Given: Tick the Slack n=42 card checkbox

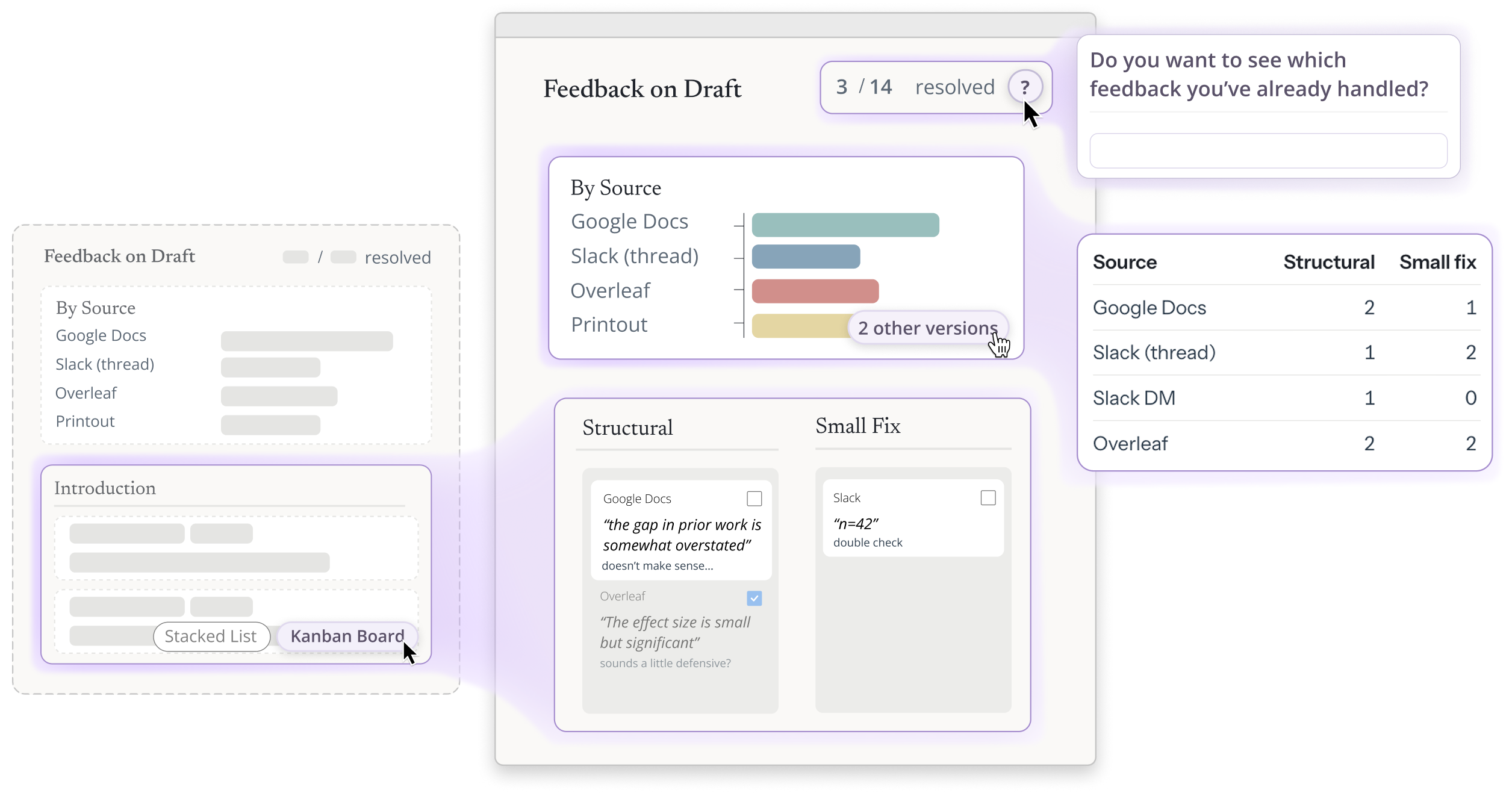Looking at the screenshot, I should [x=988, y=498].
